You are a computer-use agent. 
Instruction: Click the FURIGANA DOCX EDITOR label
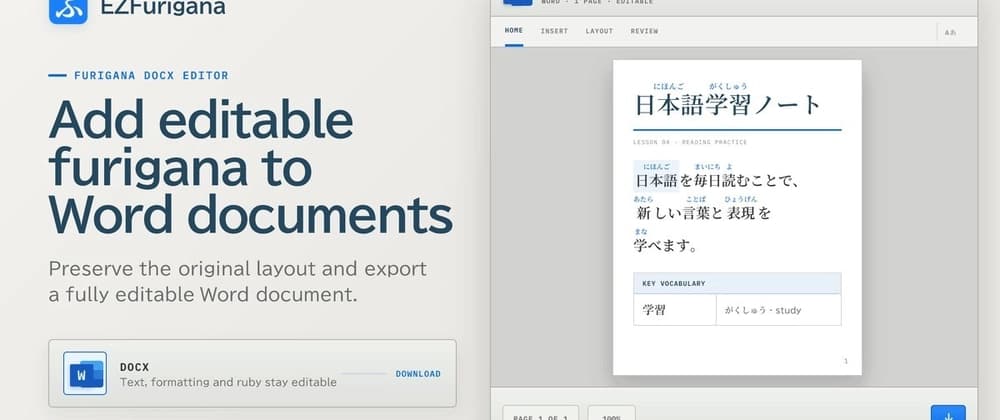[151, 75]
